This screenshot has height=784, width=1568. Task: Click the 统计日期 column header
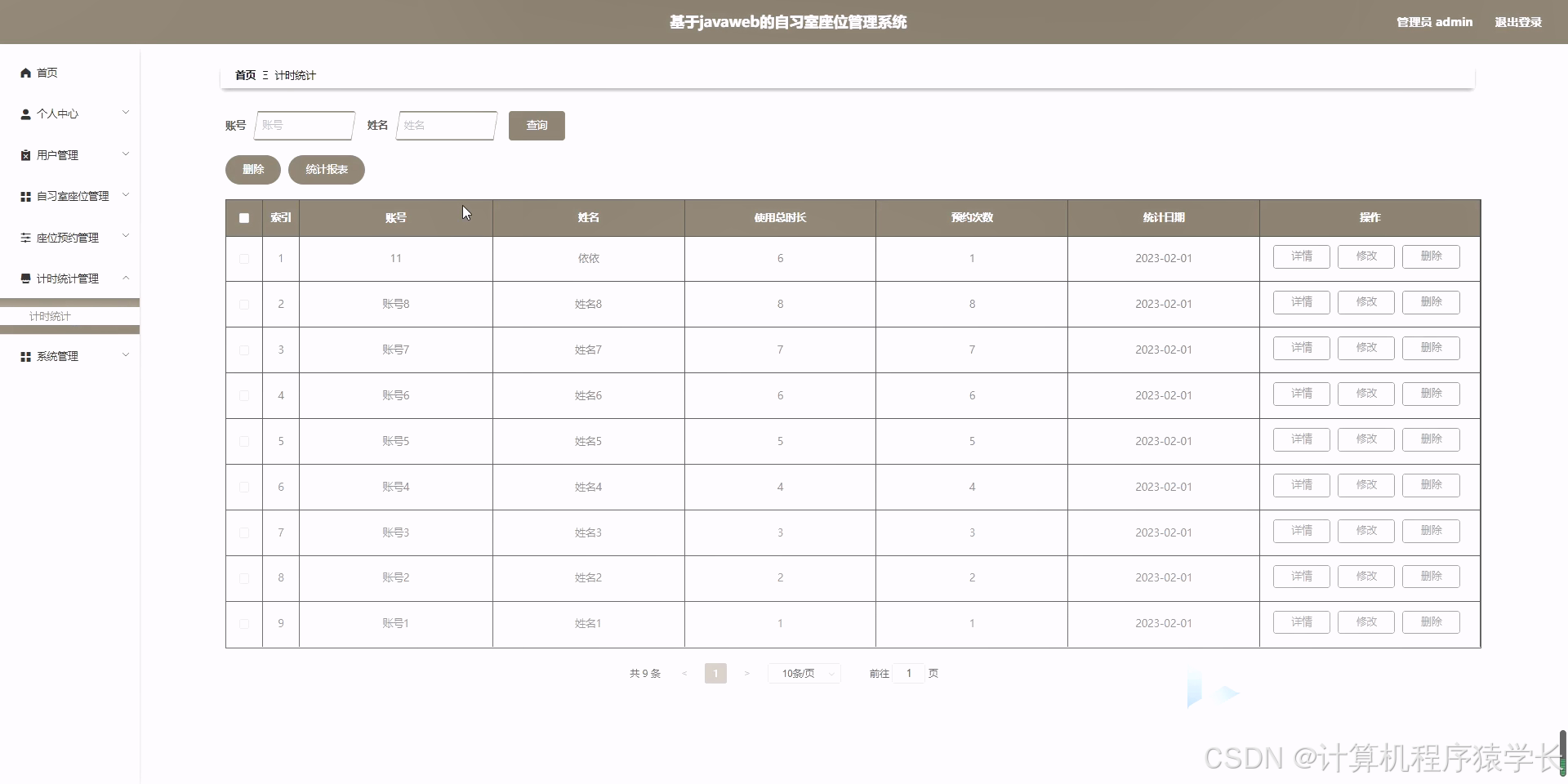click(x=1164, y=218)
